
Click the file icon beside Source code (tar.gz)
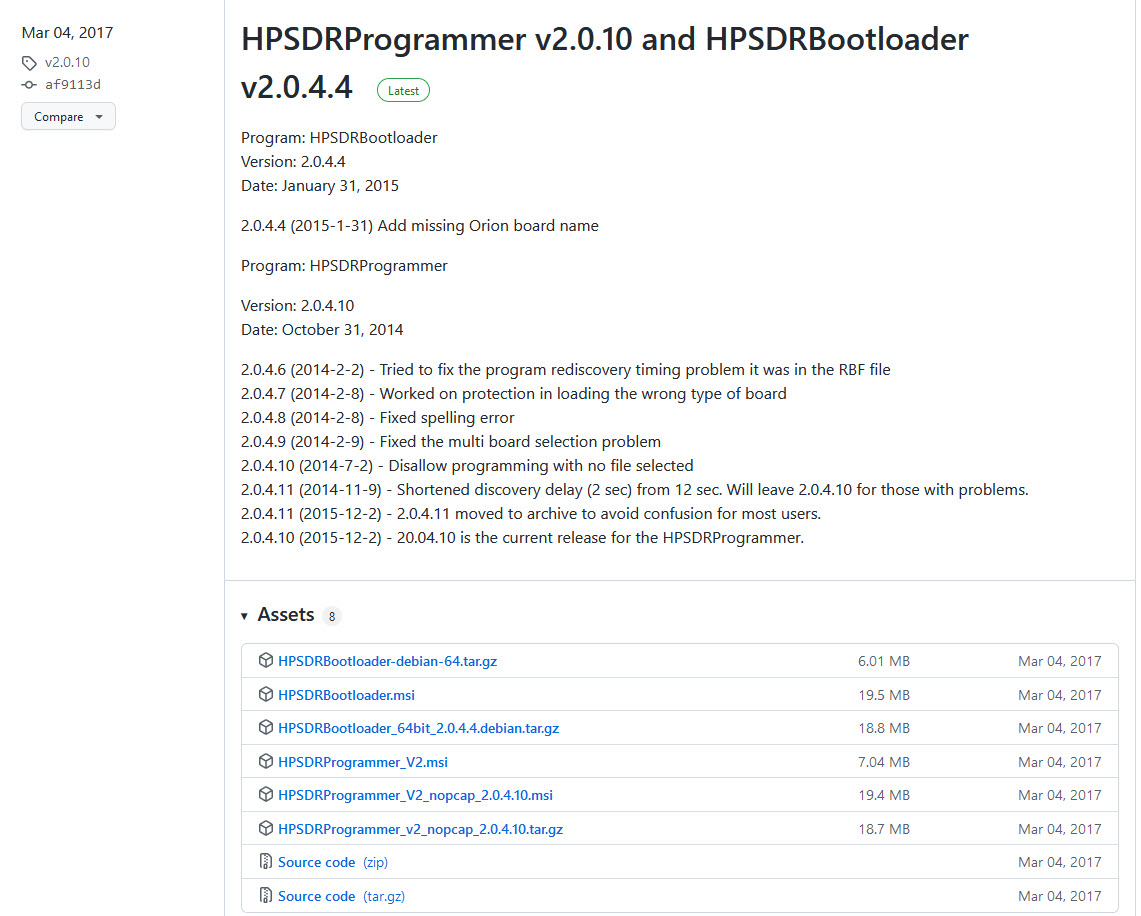pyautogui.click(x=266, y=895)
